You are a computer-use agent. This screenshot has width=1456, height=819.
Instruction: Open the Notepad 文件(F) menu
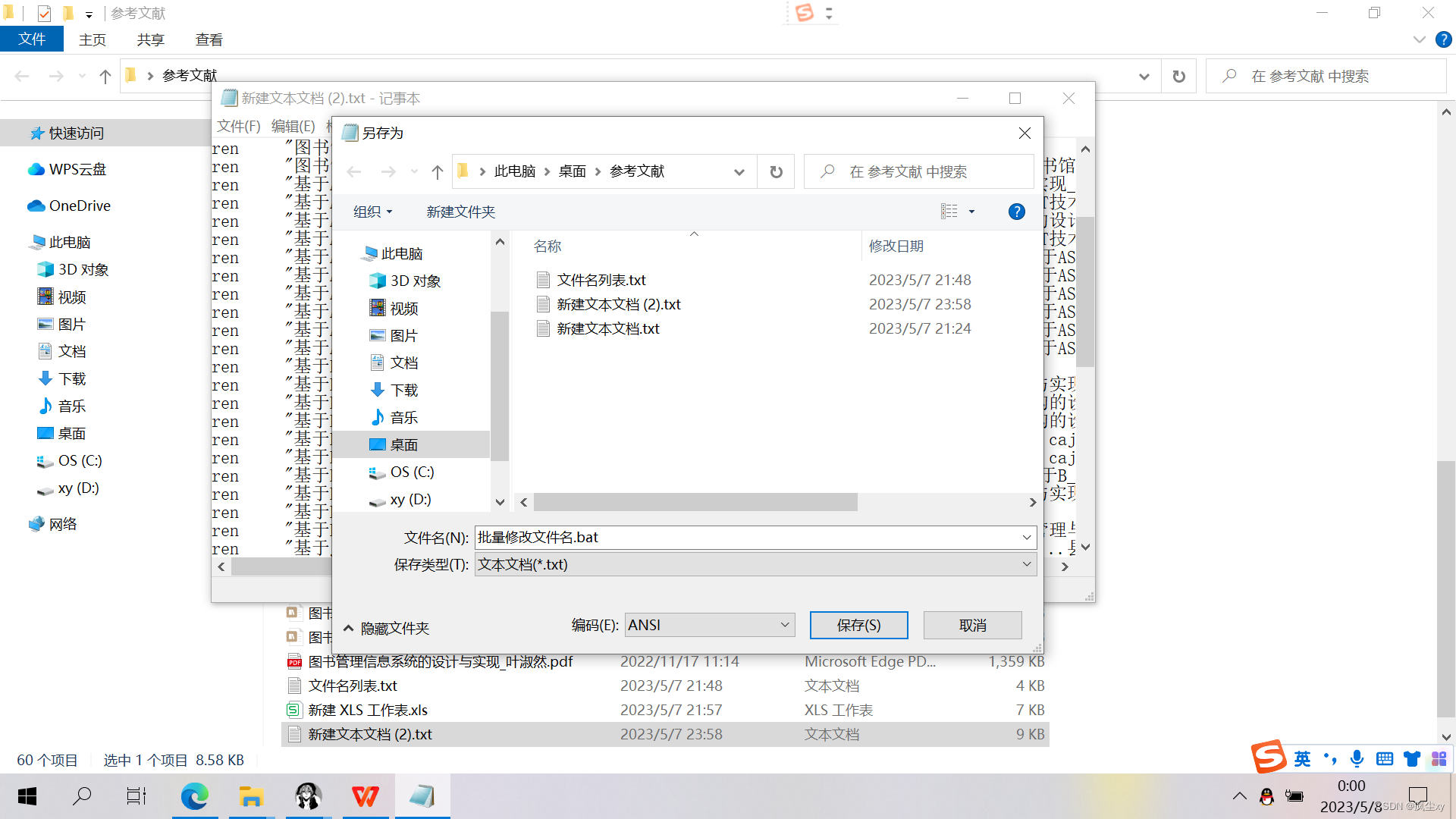238,126
